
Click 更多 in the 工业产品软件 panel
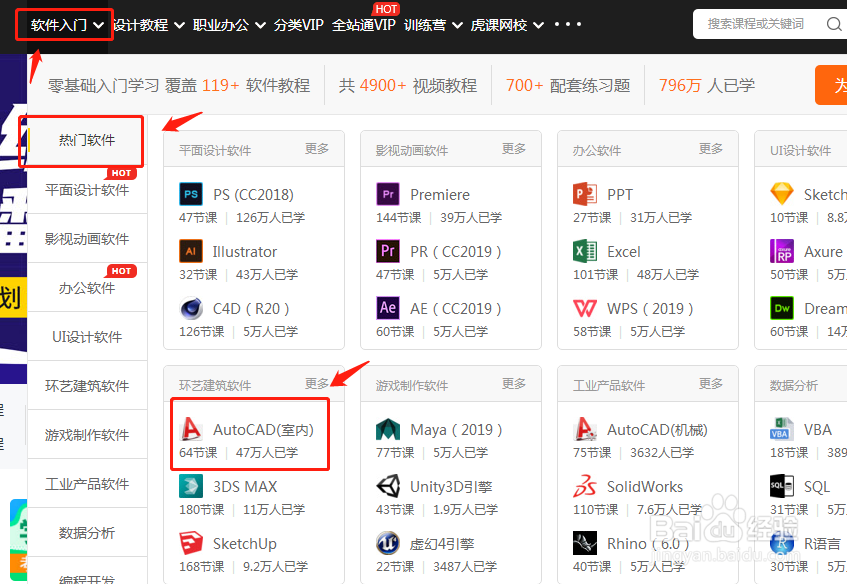711,384
